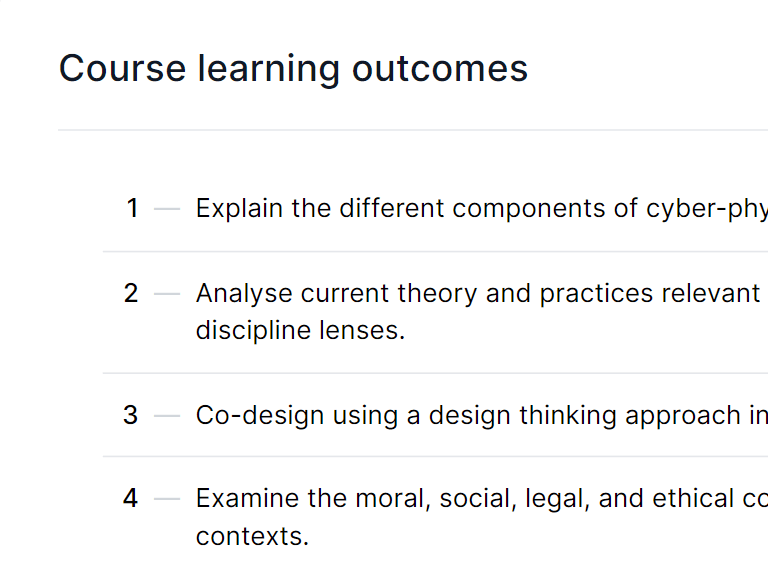Click the dash beside outcome number 4
Viewport: 768px width, 576px height.
[x=167, y=499]
